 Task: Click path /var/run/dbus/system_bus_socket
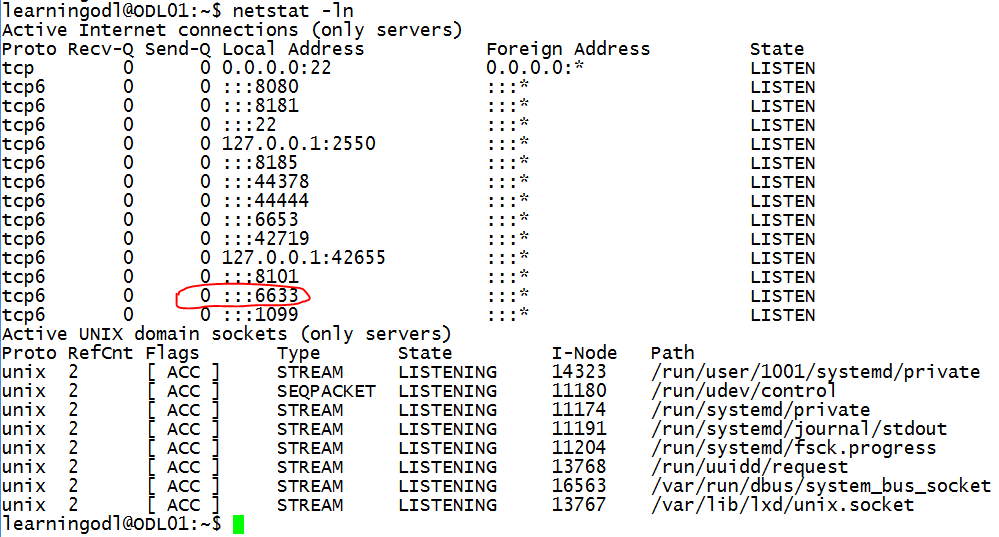(x=821, y=486)
